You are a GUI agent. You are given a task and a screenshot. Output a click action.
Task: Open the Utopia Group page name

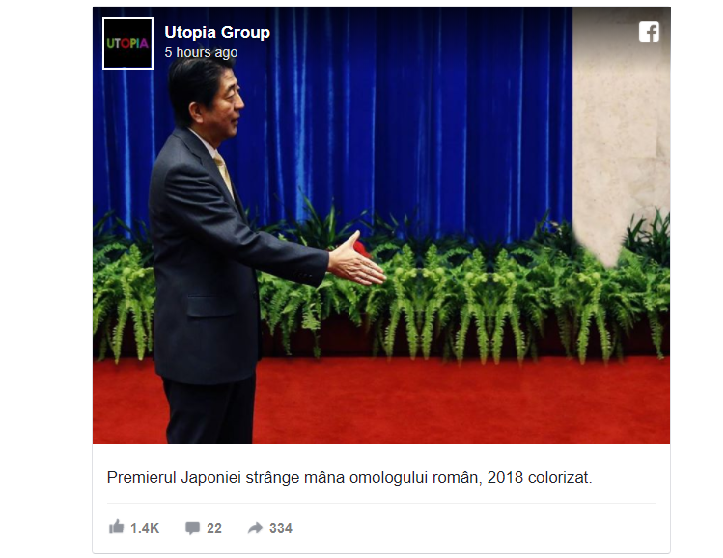pos(217,32)
